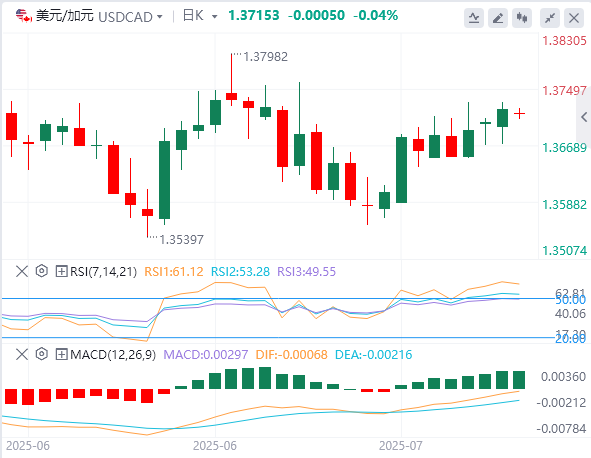Viewport: 591px width, 458px height.
Task: Close the chart with the top X icon
Action: [574, 18]
